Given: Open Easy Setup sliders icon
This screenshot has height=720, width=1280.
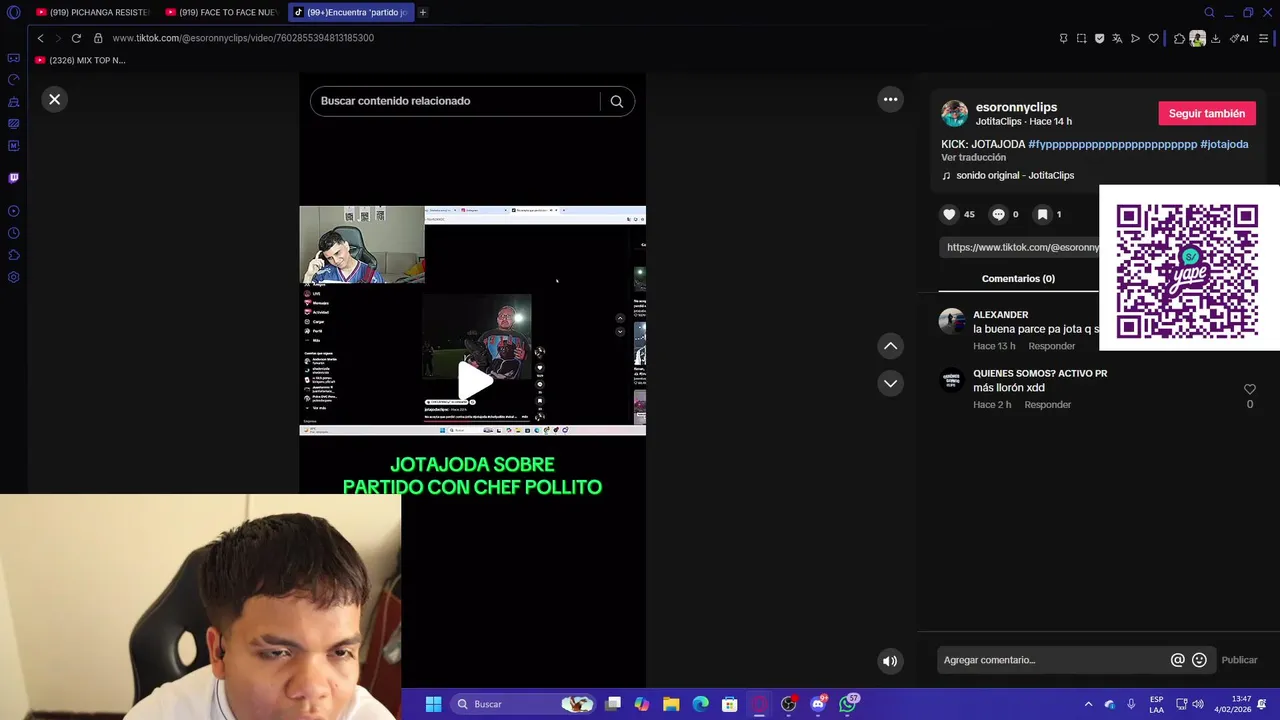Looking at the screenshot, I should 1264,38.
